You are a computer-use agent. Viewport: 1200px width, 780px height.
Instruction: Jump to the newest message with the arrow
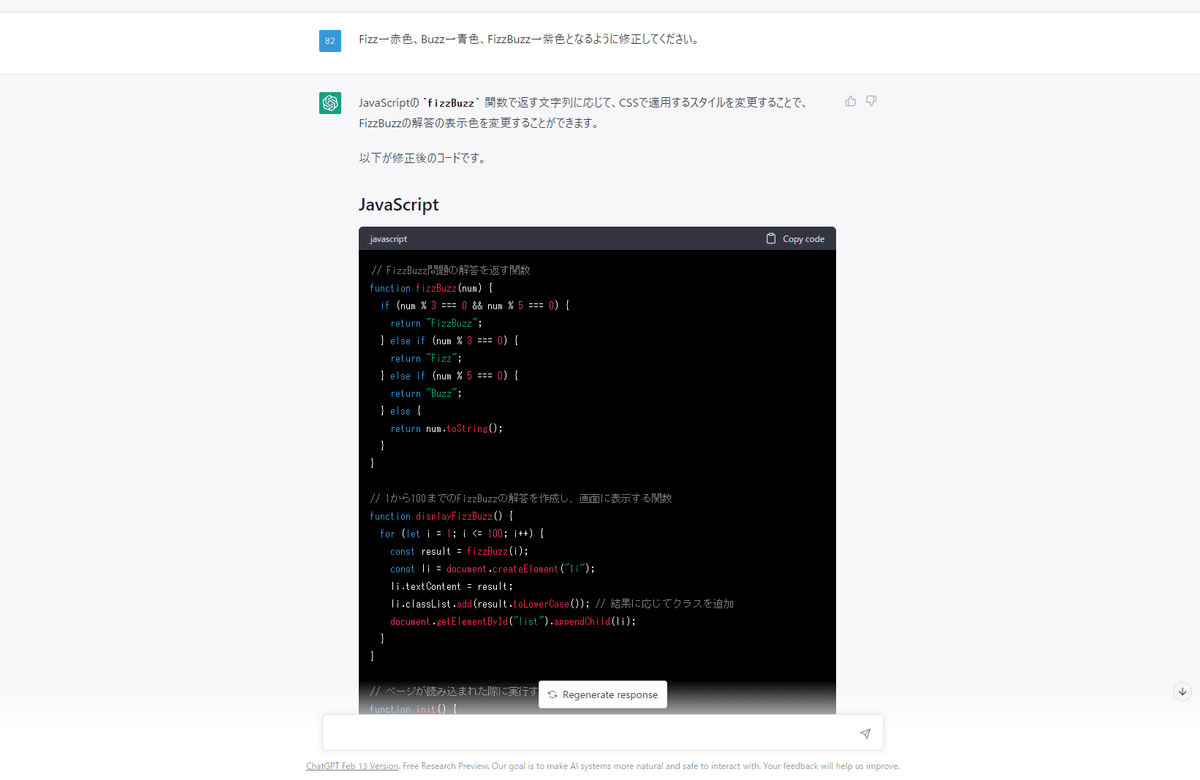tap(1181, 691)
